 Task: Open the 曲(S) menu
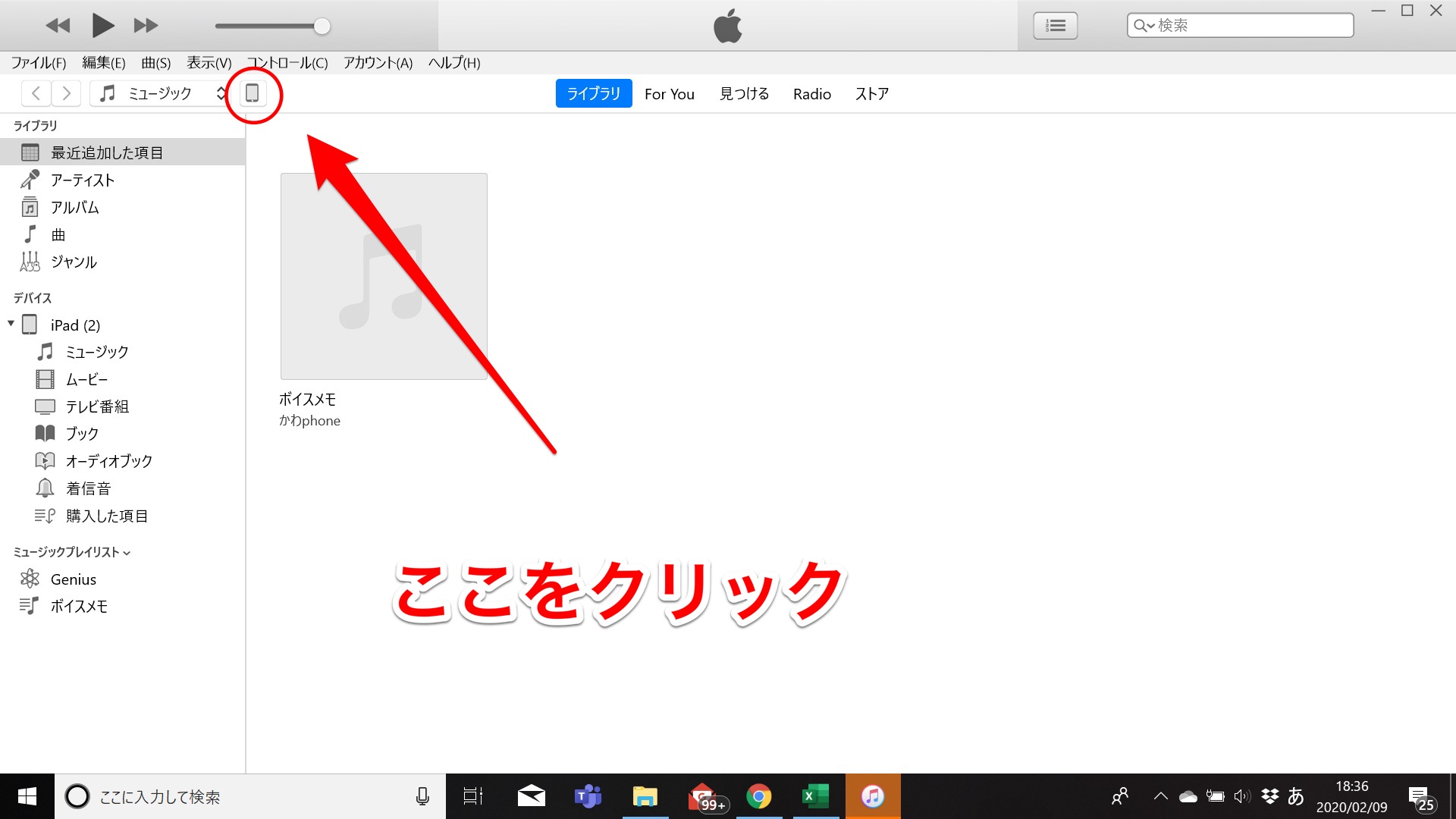point(156,63)
